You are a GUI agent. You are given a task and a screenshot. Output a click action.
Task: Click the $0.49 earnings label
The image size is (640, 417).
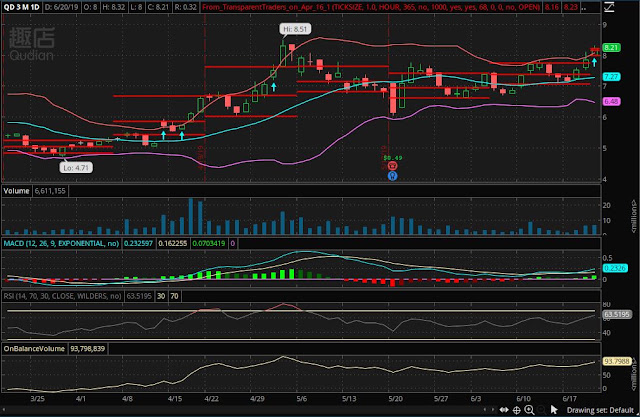[393, 157]
